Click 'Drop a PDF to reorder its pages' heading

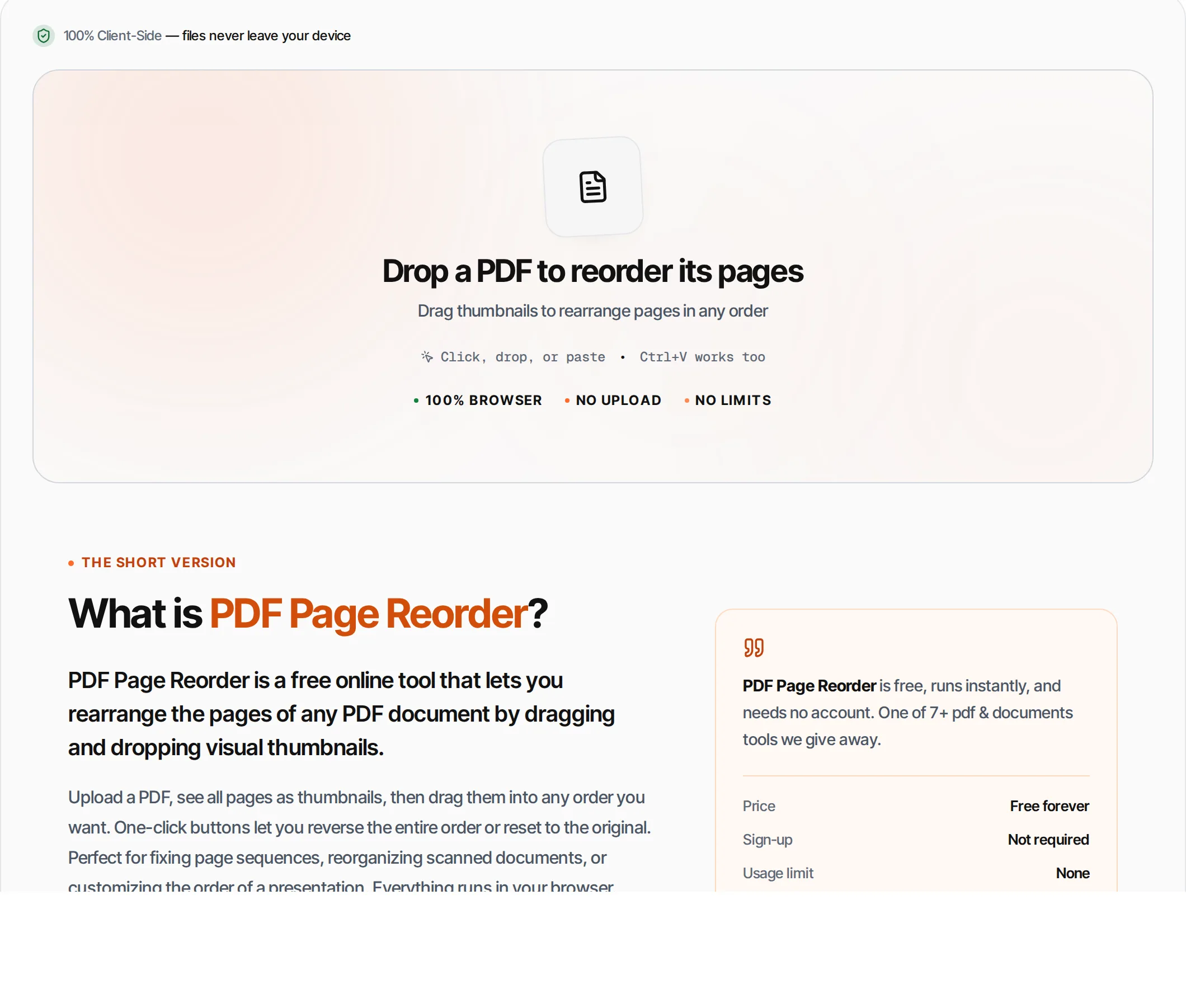592,271
